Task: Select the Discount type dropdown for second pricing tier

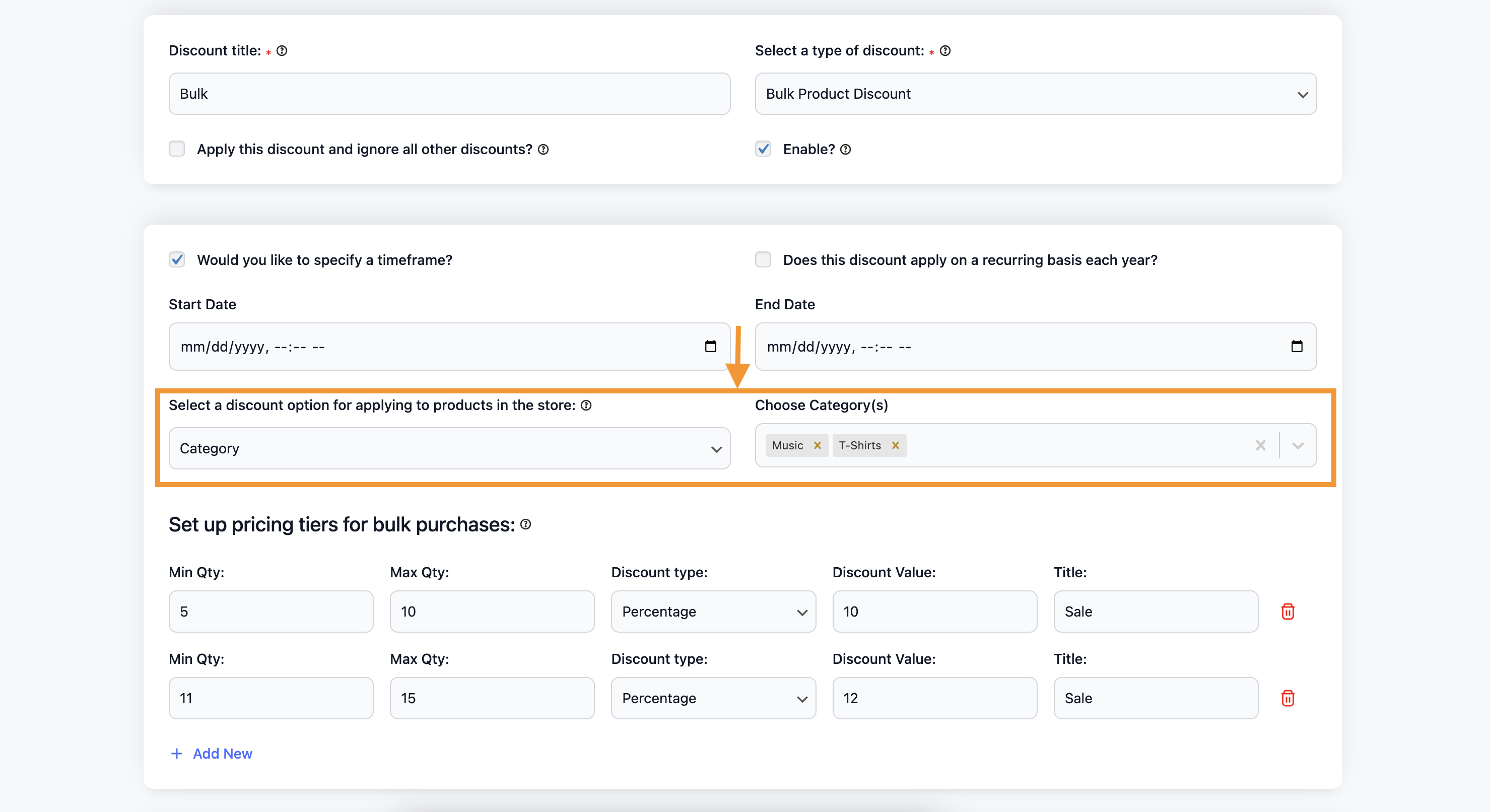Action: 712,697
